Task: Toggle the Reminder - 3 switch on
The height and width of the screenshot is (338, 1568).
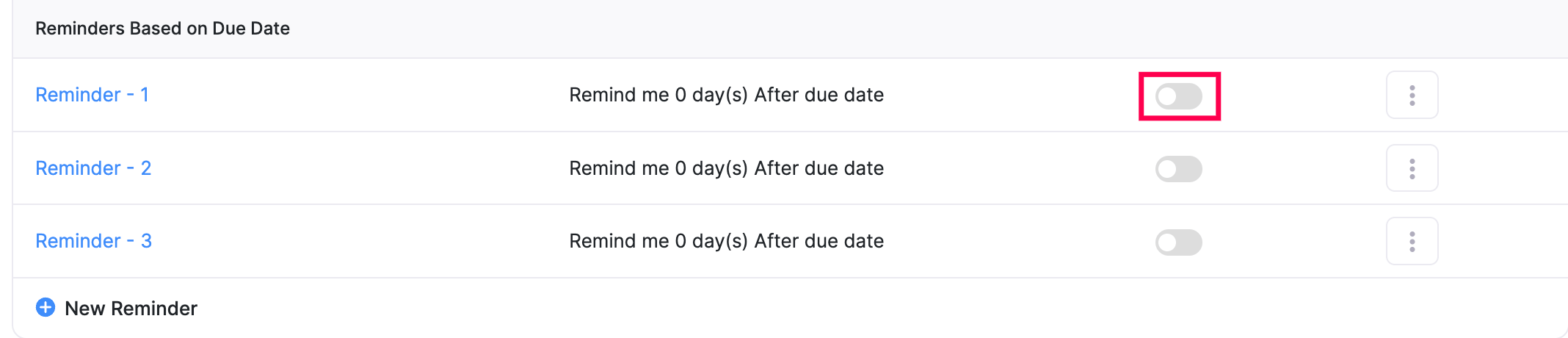Action: [x=1178, y=242]
